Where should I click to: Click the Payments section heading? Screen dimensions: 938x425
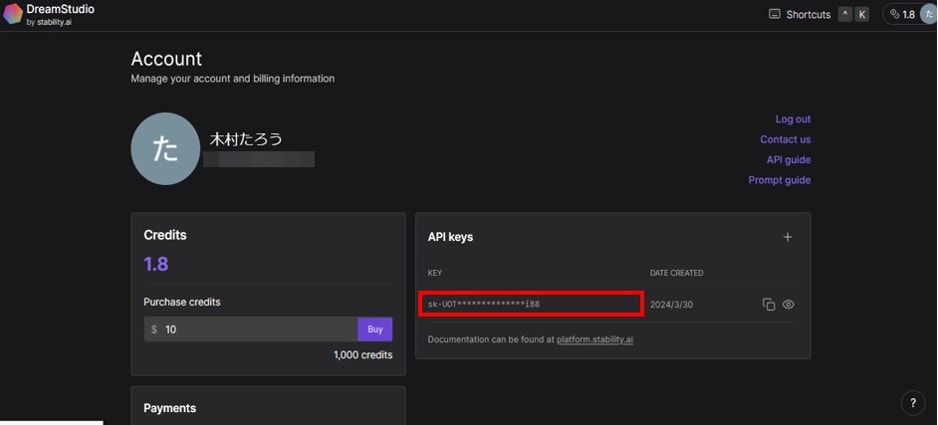(x=170, y=408)
